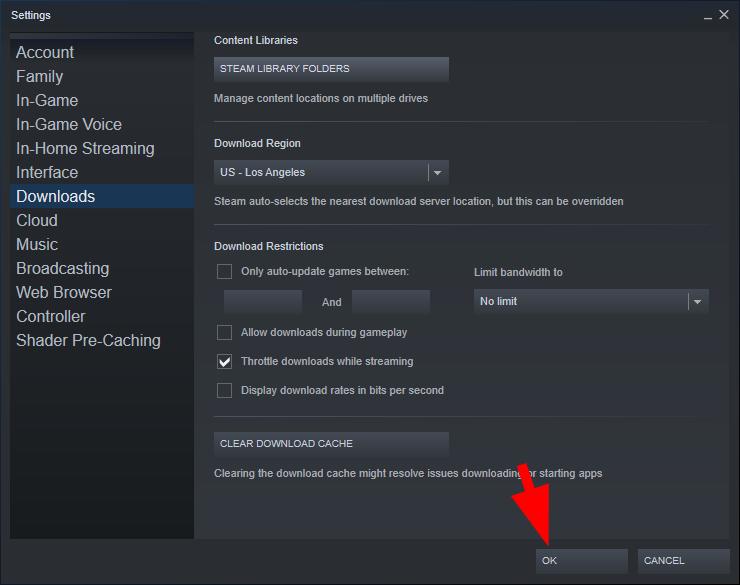This screenshot has width=740, height=585.
Task: Enable Display download rates in bits
Action: point(224,391)
